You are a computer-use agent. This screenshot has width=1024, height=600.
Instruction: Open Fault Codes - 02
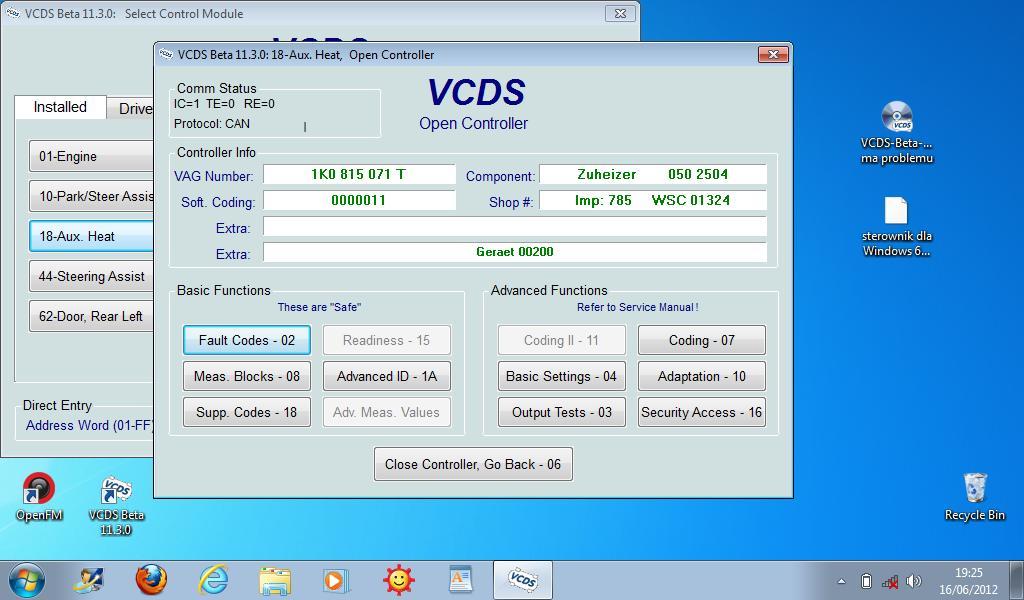click(247, 340)
